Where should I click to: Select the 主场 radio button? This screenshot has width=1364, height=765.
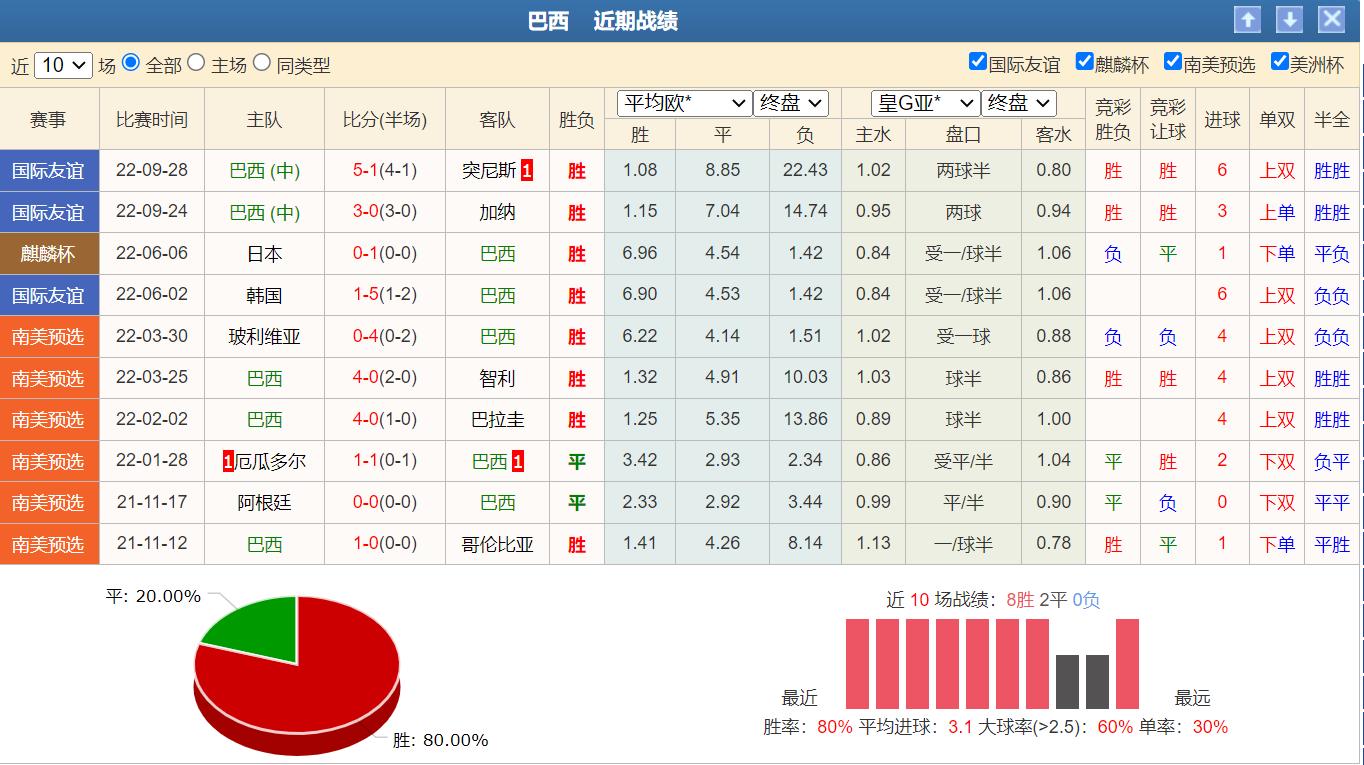pyautogui.click(x=196, y=62)
